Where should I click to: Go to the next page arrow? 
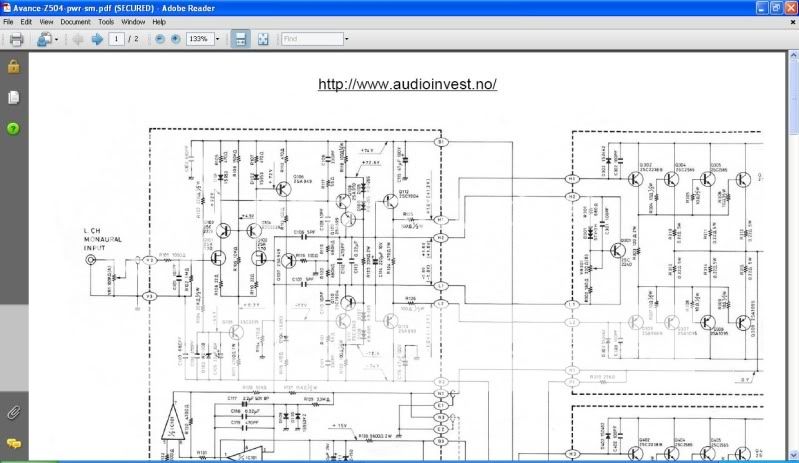tap(97, 39)
